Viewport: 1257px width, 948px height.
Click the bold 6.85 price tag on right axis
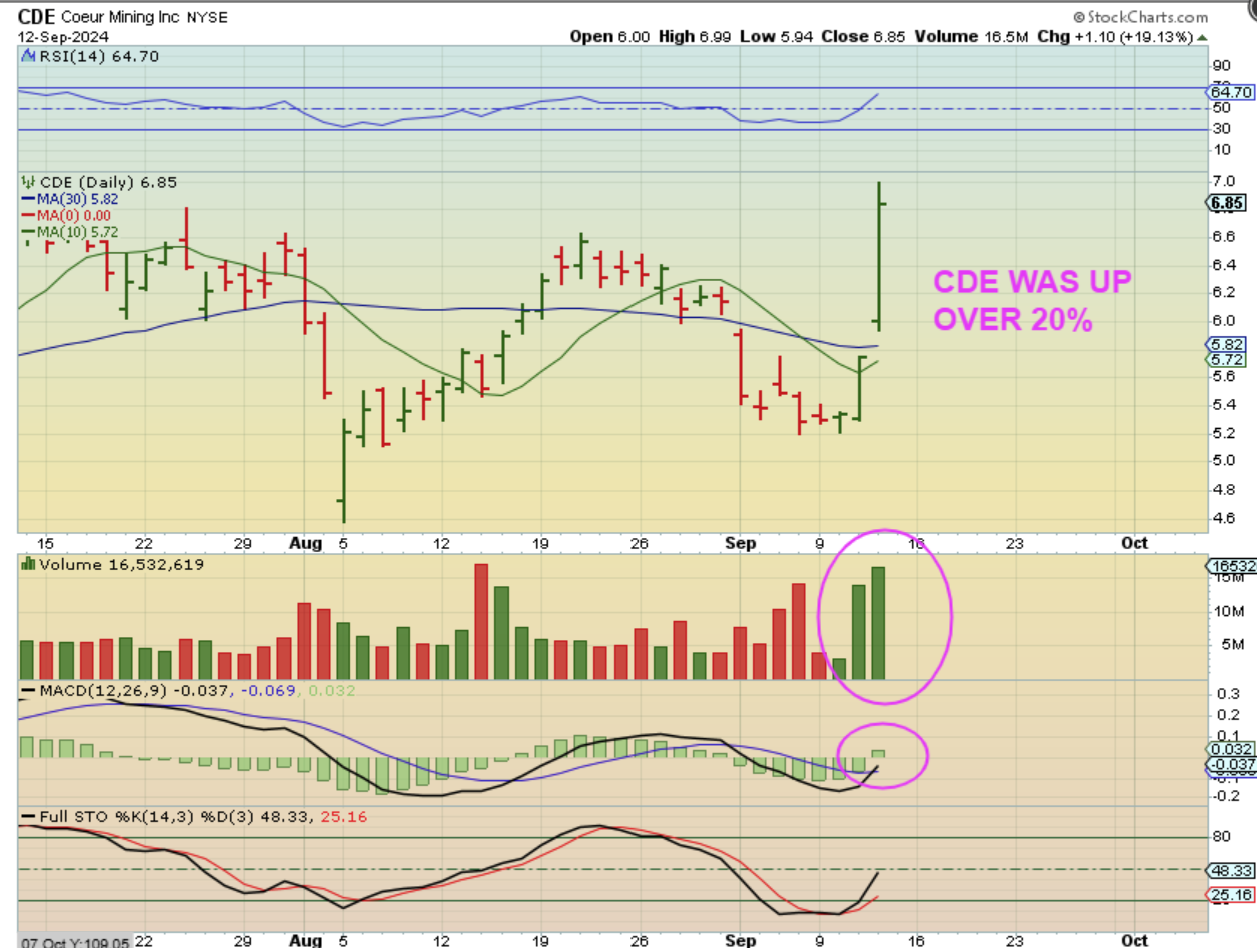1226,203
